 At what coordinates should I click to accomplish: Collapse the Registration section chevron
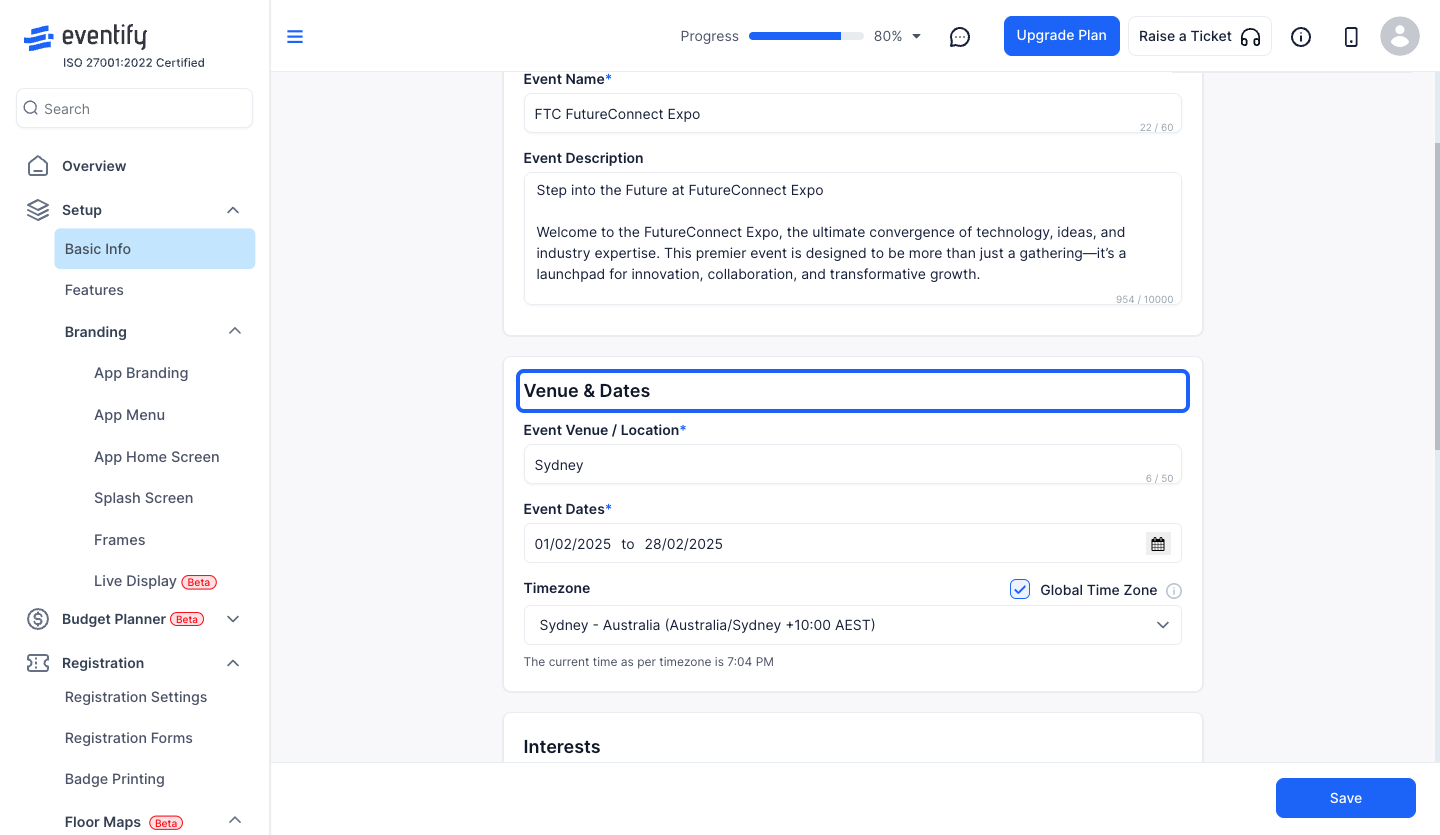coord(233,663)
